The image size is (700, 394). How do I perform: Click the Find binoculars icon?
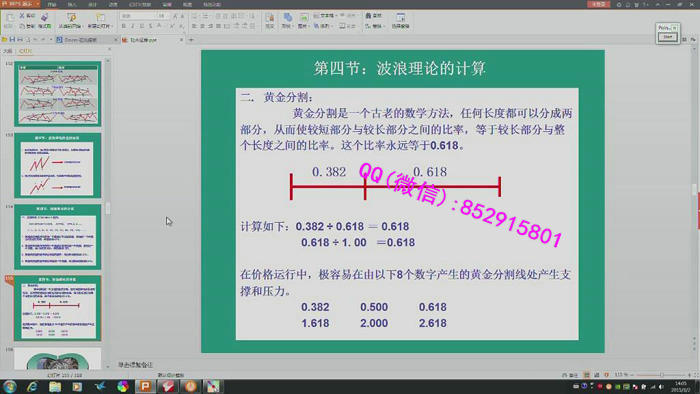point(368,16)
